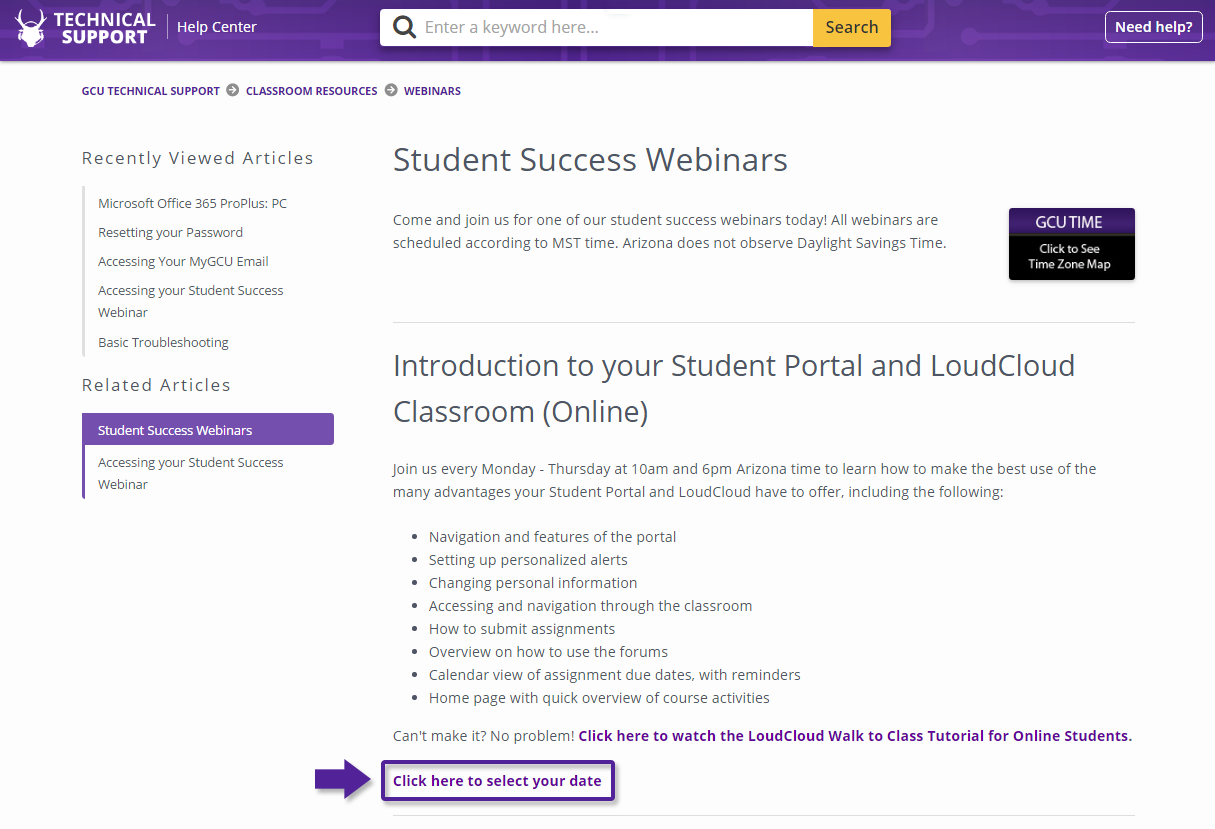Open the Need help? button

pos(1153,27)
